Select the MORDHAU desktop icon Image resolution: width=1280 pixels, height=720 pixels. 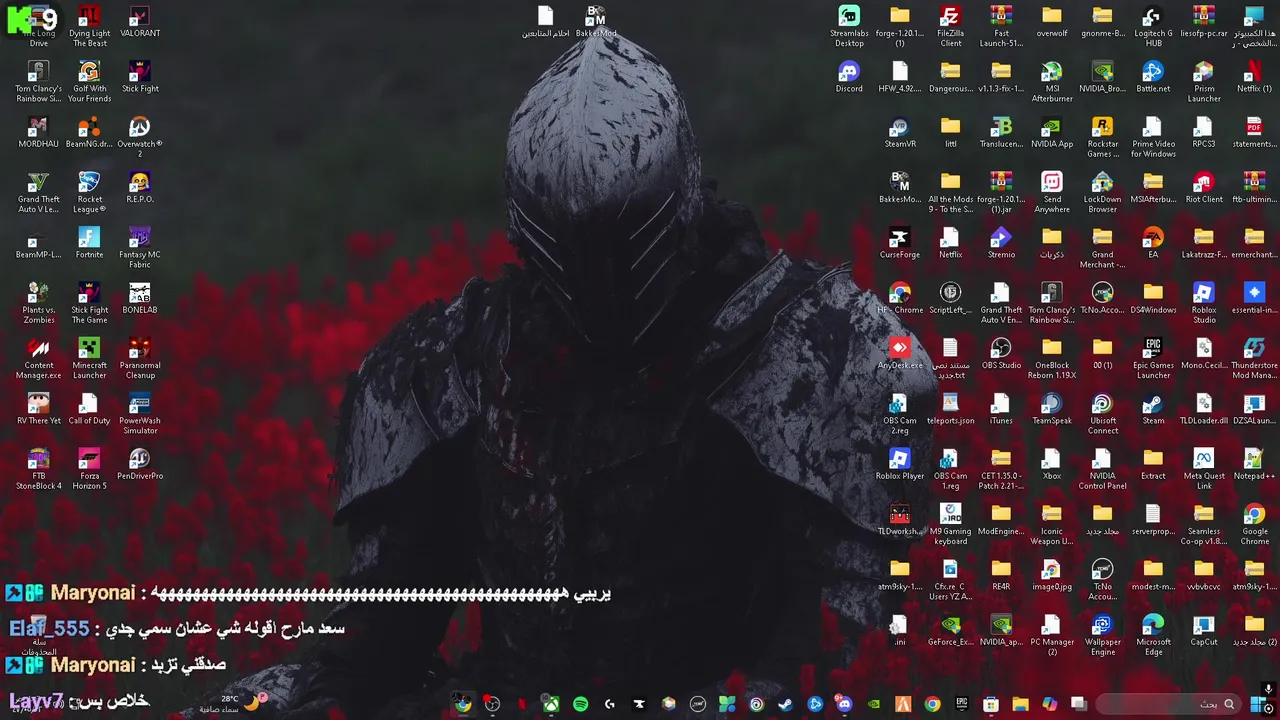(38, 133)
